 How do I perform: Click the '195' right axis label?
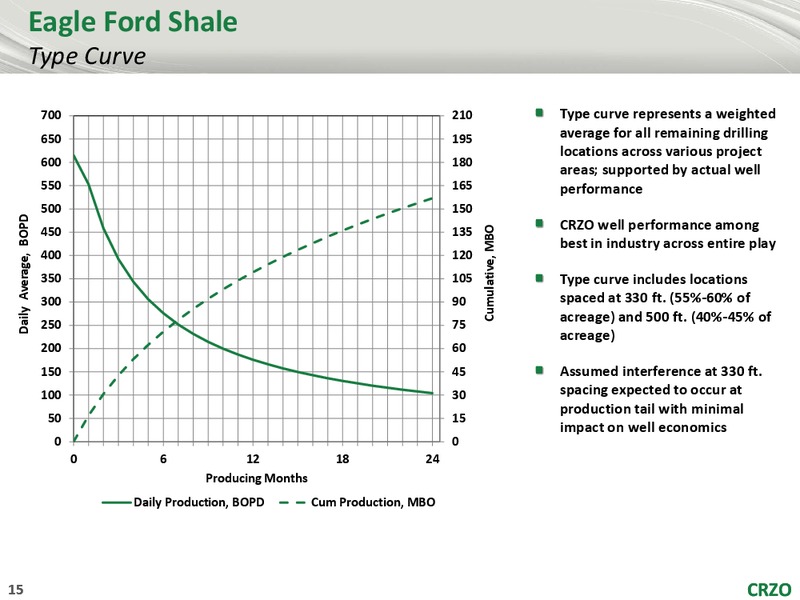coord(462,139)
